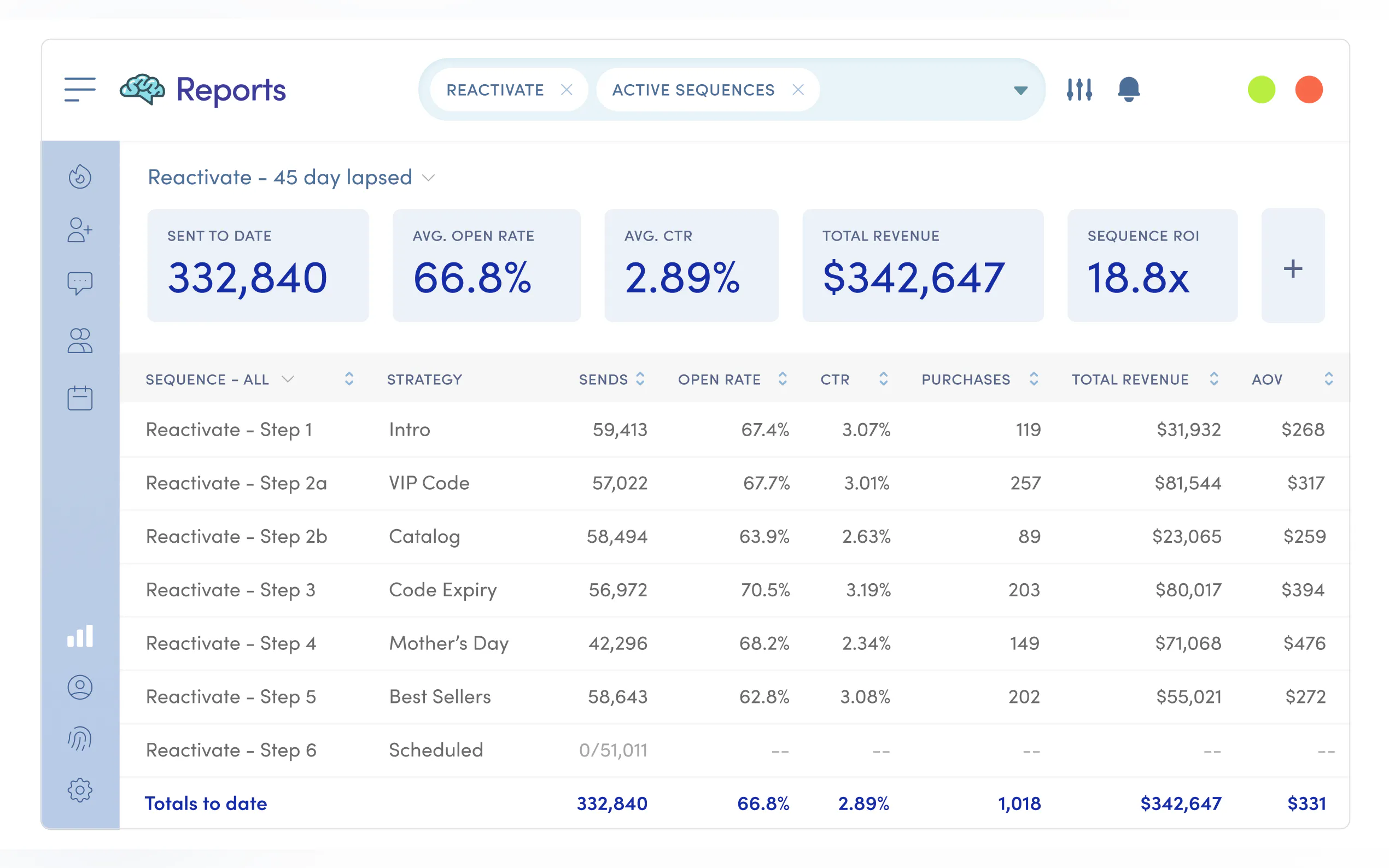Screen dimensions: 1389x868
Task: Click the notification bell icon
Action: [1128, 90]
